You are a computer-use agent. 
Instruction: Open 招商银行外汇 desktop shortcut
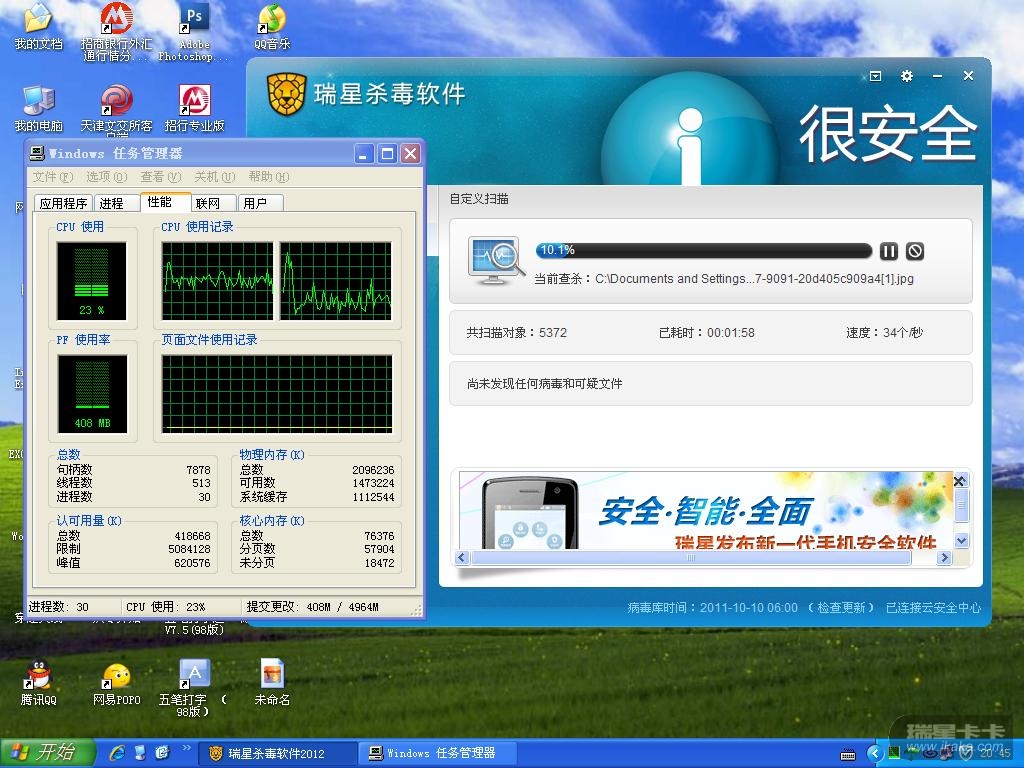click(116, 31)
